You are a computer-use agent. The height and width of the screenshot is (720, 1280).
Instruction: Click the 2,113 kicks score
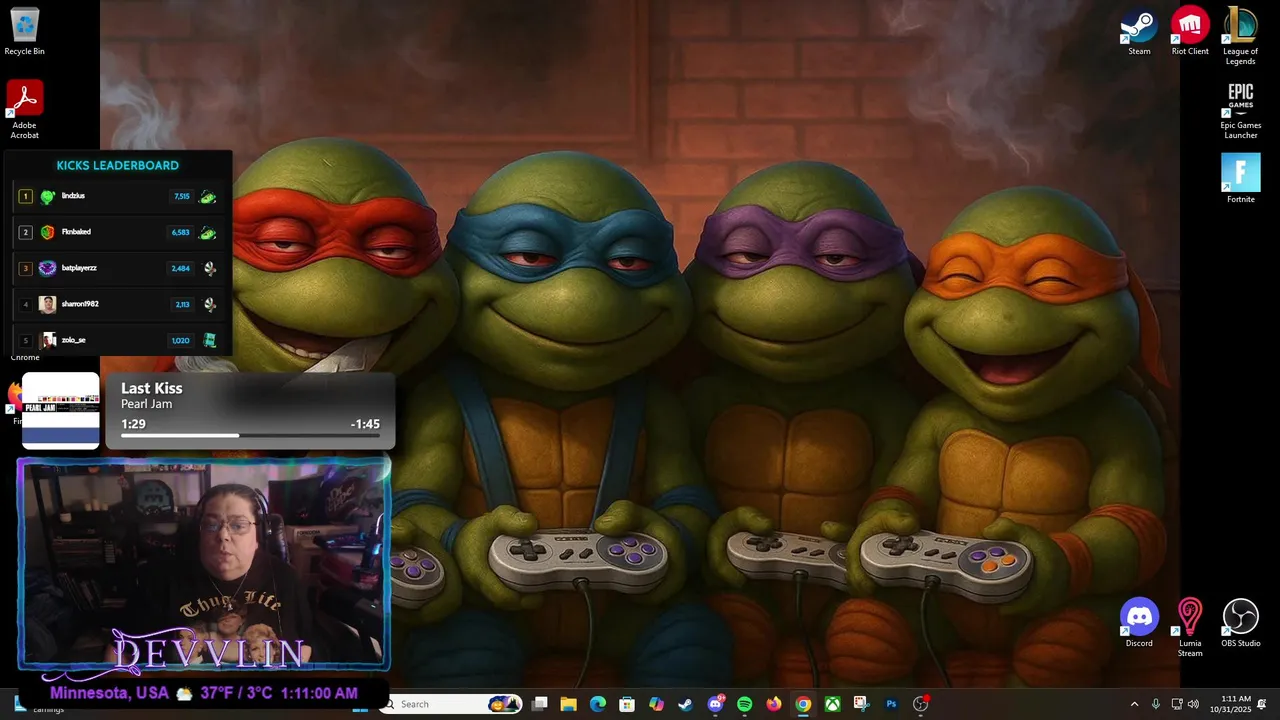tap(182, 304)
